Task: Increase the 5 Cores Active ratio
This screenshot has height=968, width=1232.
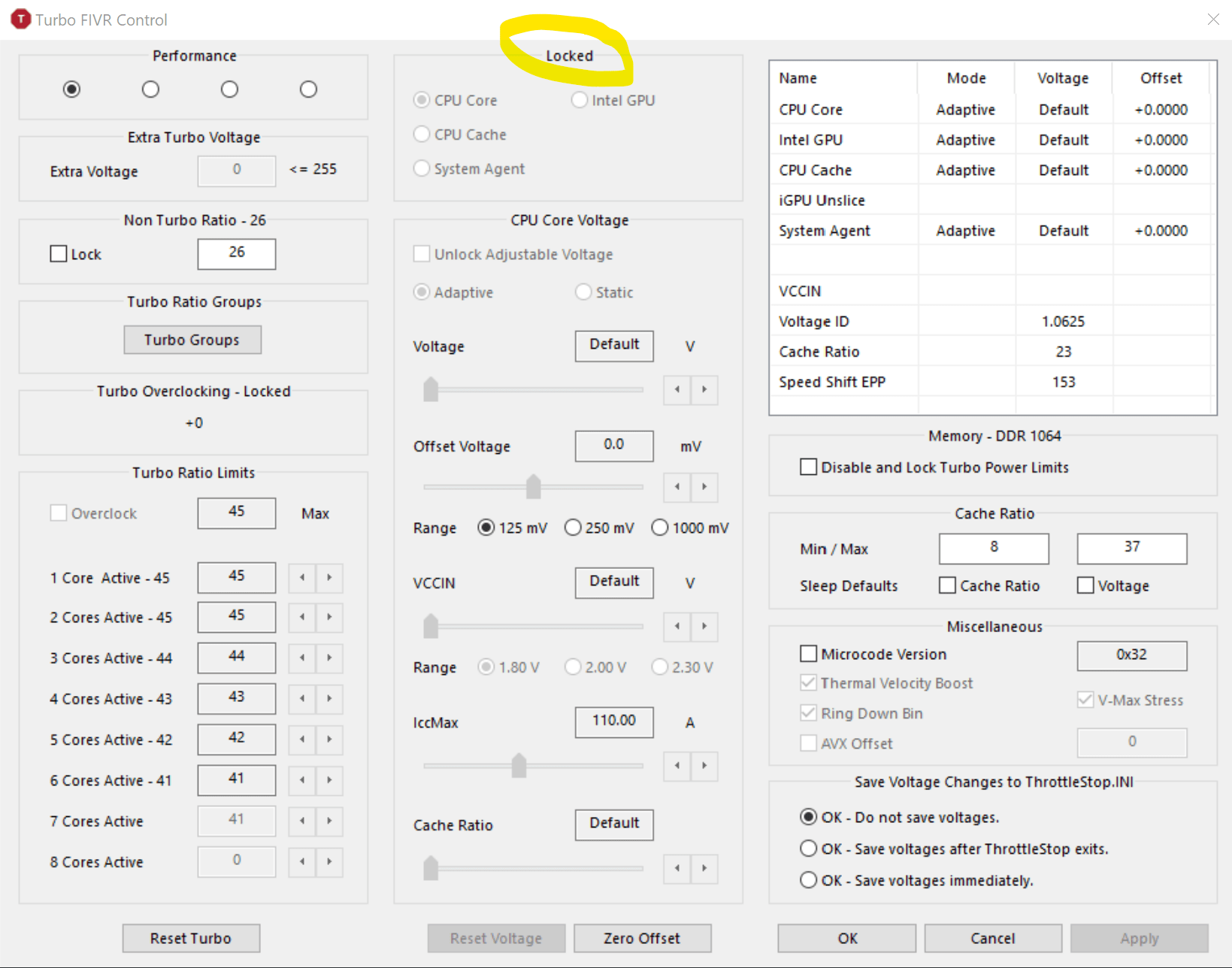Action: (329, 739)
